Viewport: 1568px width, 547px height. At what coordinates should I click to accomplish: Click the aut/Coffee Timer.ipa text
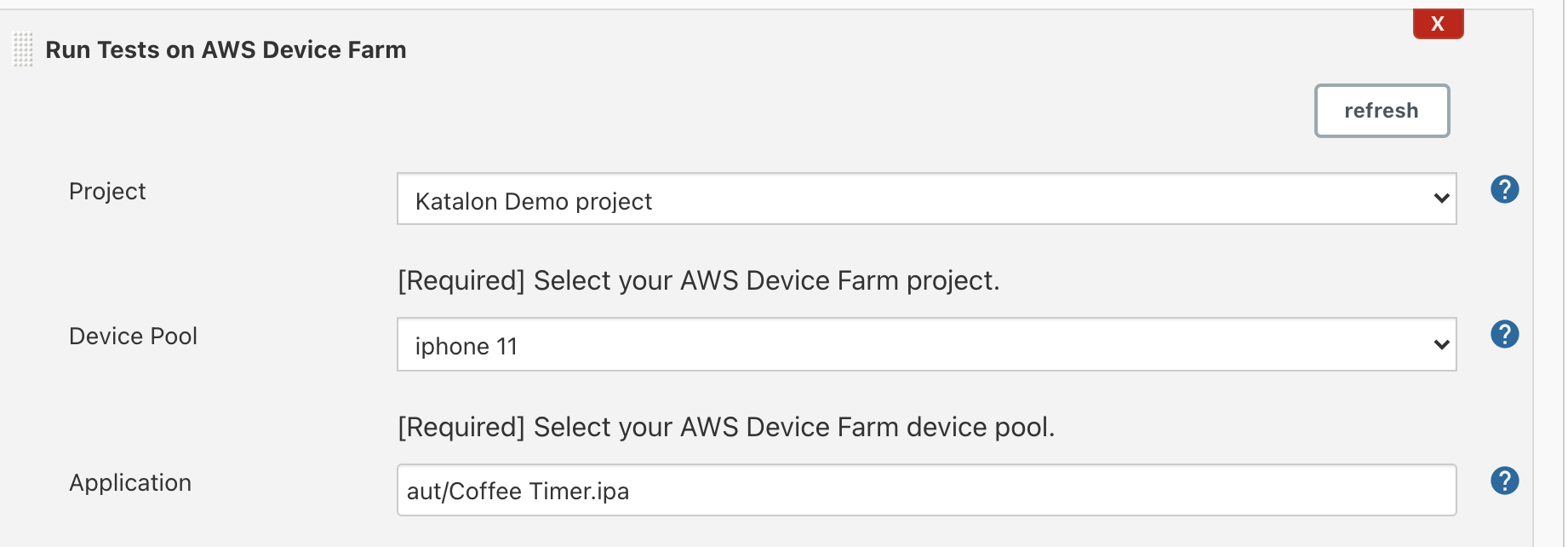click(518, 492)
